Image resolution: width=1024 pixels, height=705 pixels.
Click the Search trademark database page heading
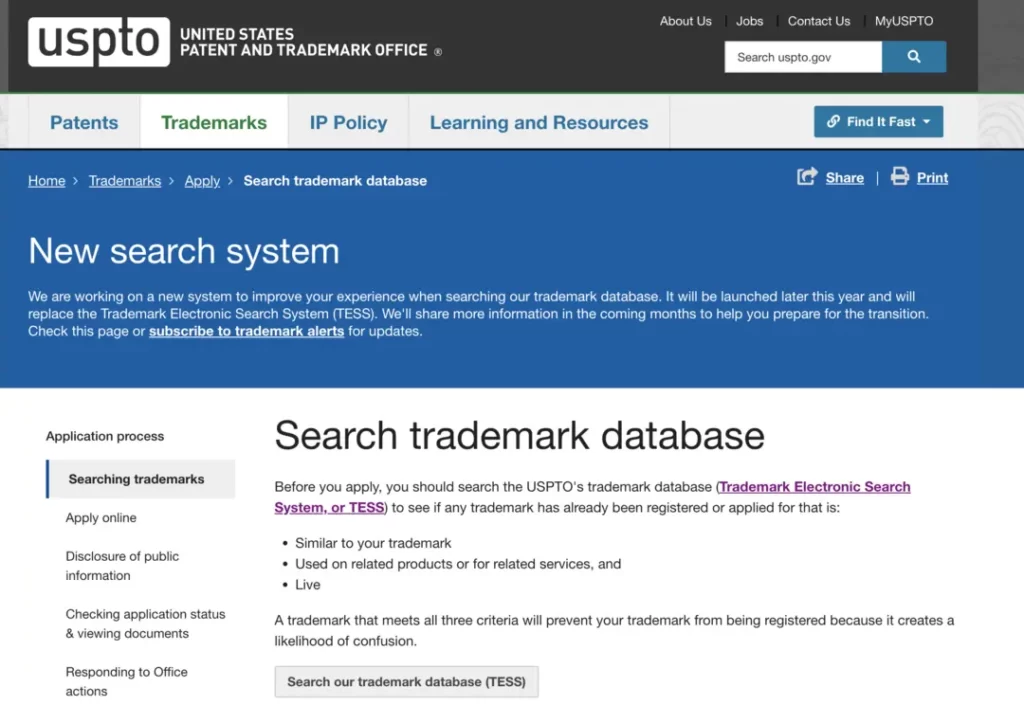pyautogui.click(x=519, y=435)
